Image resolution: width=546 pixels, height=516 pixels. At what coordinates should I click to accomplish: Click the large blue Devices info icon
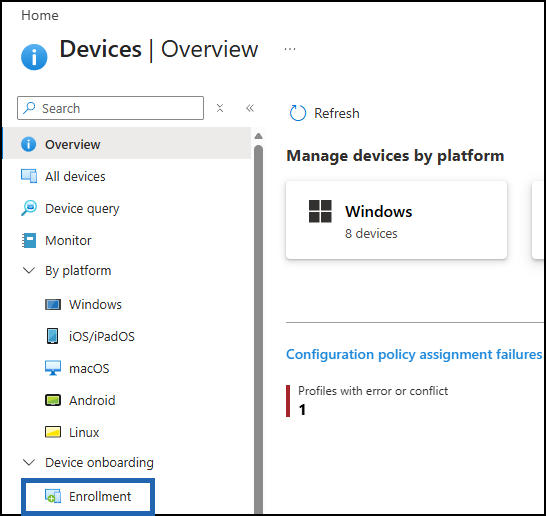tap(34, 57)
